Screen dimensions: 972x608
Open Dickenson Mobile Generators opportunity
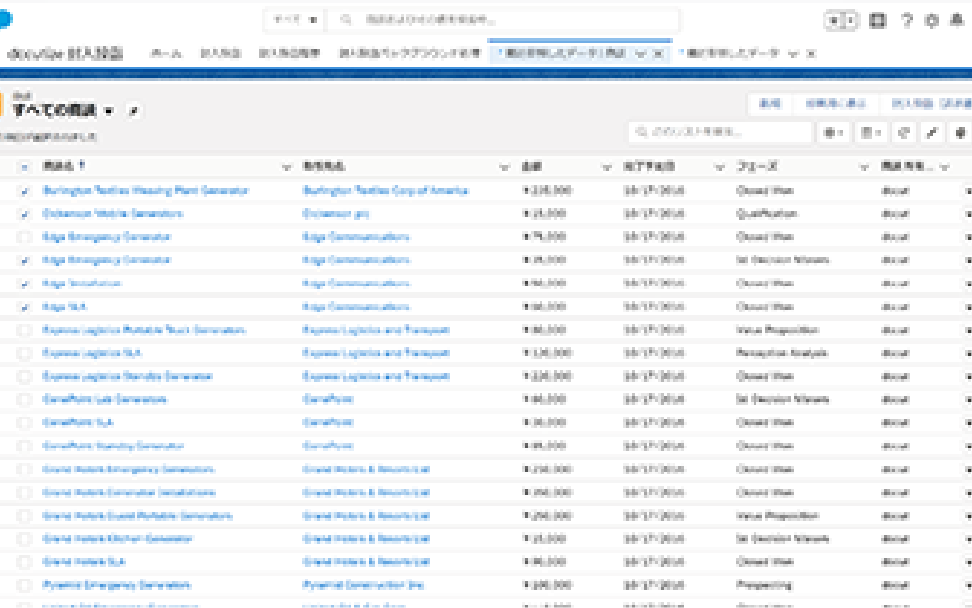pyautogui.click(x=113, y=214)
